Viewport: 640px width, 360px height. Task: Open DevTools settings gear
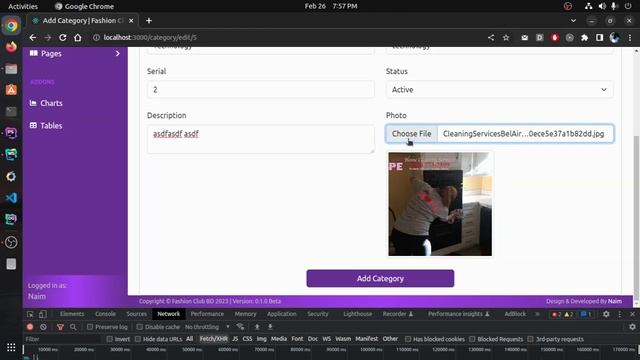[x=606, y=314]
